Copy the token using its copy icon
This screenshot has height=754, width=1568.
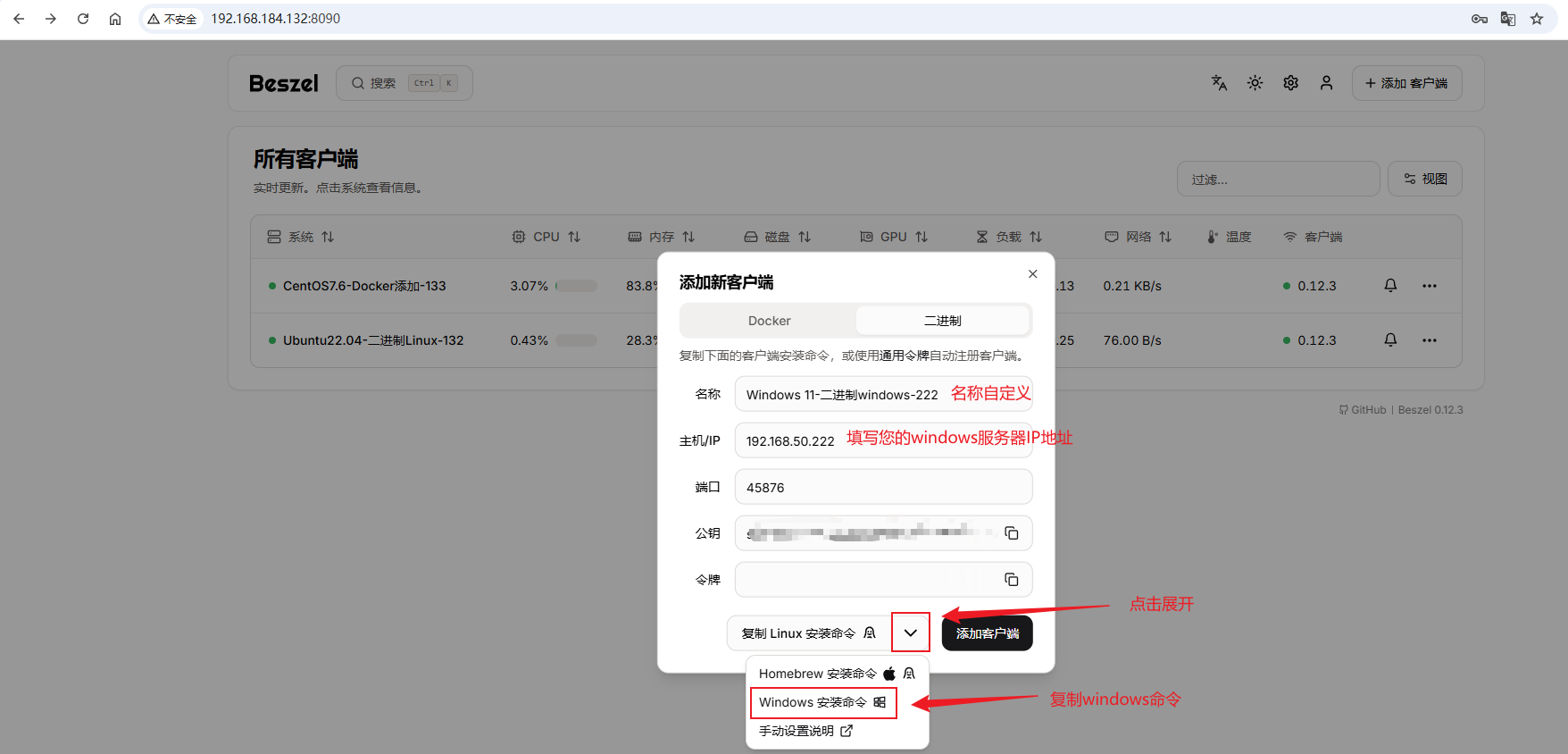coord(1011,580)
